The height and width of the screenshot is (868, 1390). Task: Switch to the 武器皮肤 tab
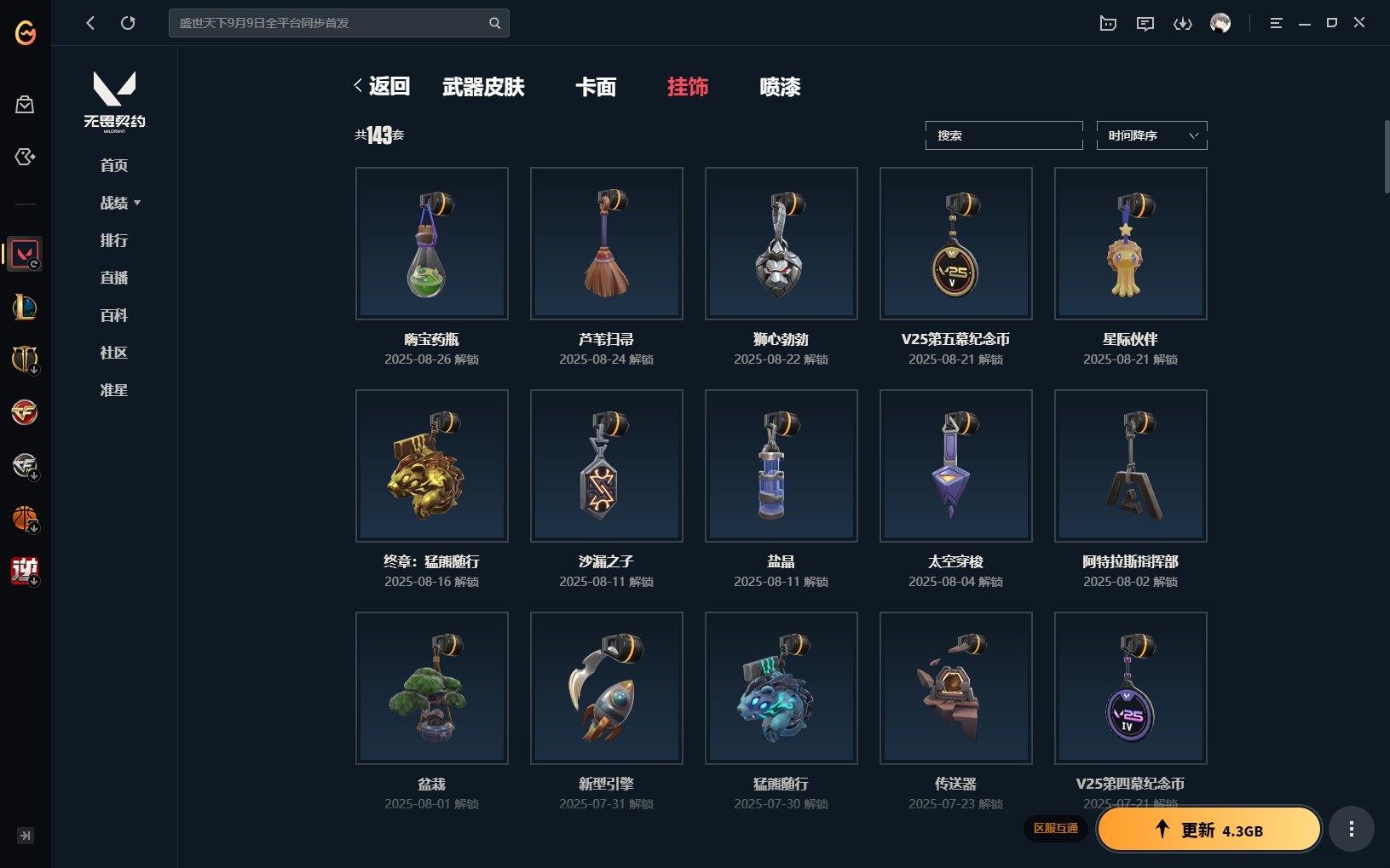click(483, 87)
